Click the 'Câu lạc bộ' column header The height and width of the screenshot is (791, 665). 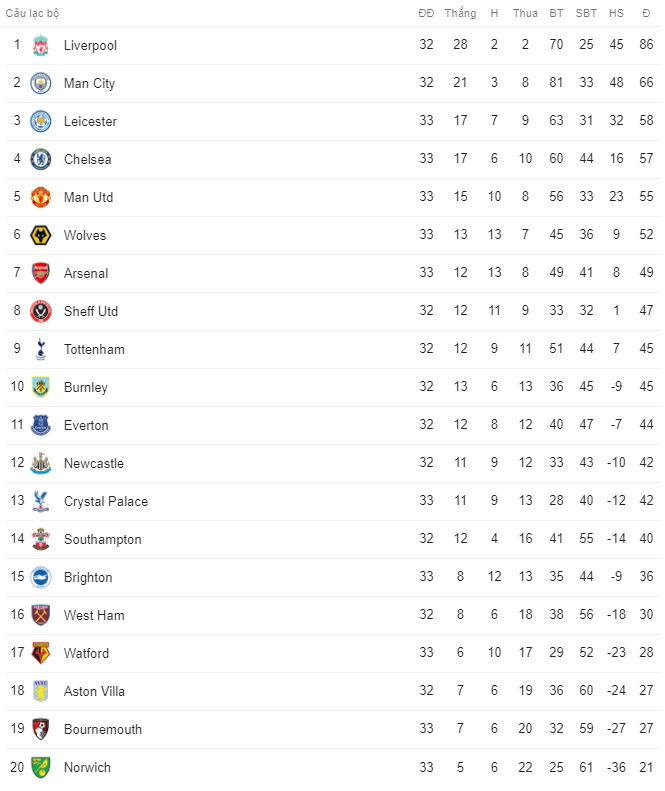[x=33, y=13]
